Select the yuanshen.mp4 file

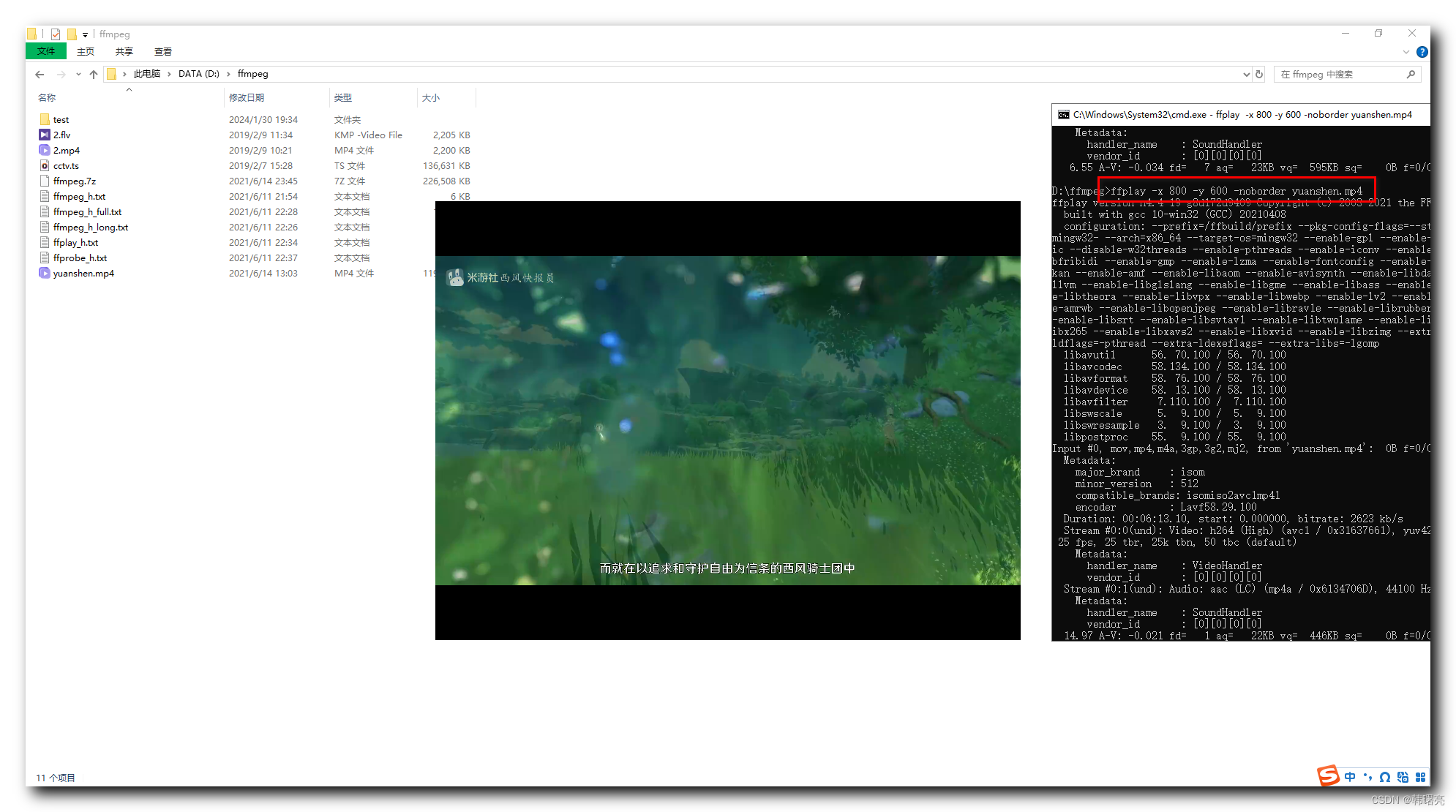(x=83, y=273)
